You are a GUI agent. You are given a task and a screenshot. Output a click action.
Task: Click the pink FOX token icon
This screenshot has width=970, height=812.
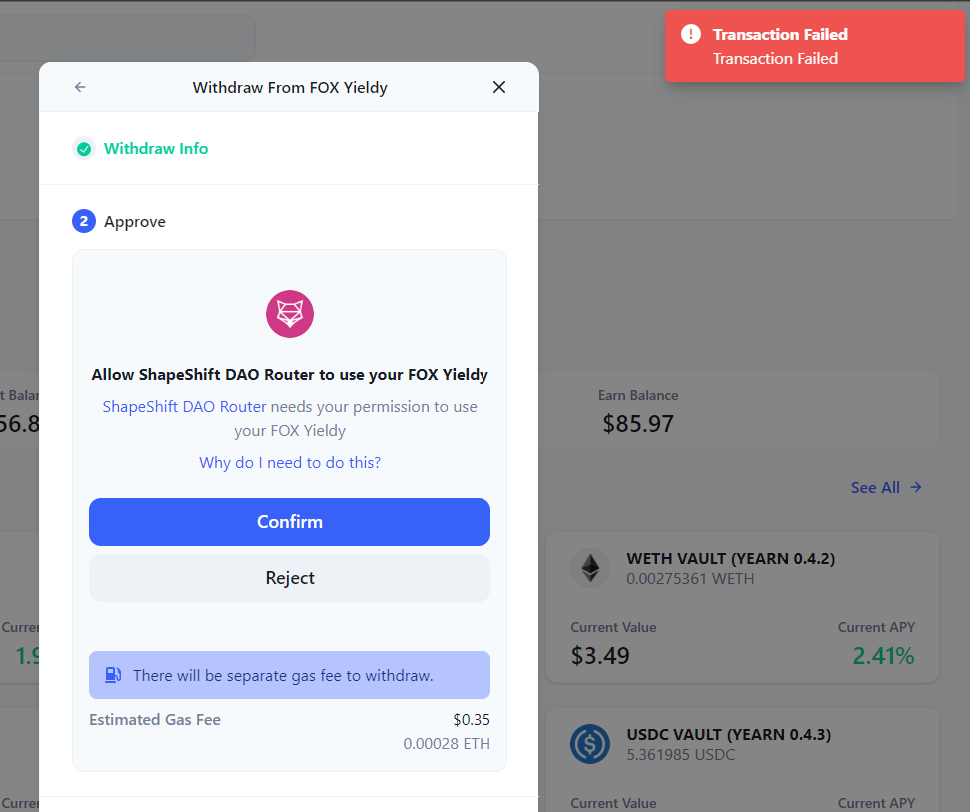click(x=289, y=313)
